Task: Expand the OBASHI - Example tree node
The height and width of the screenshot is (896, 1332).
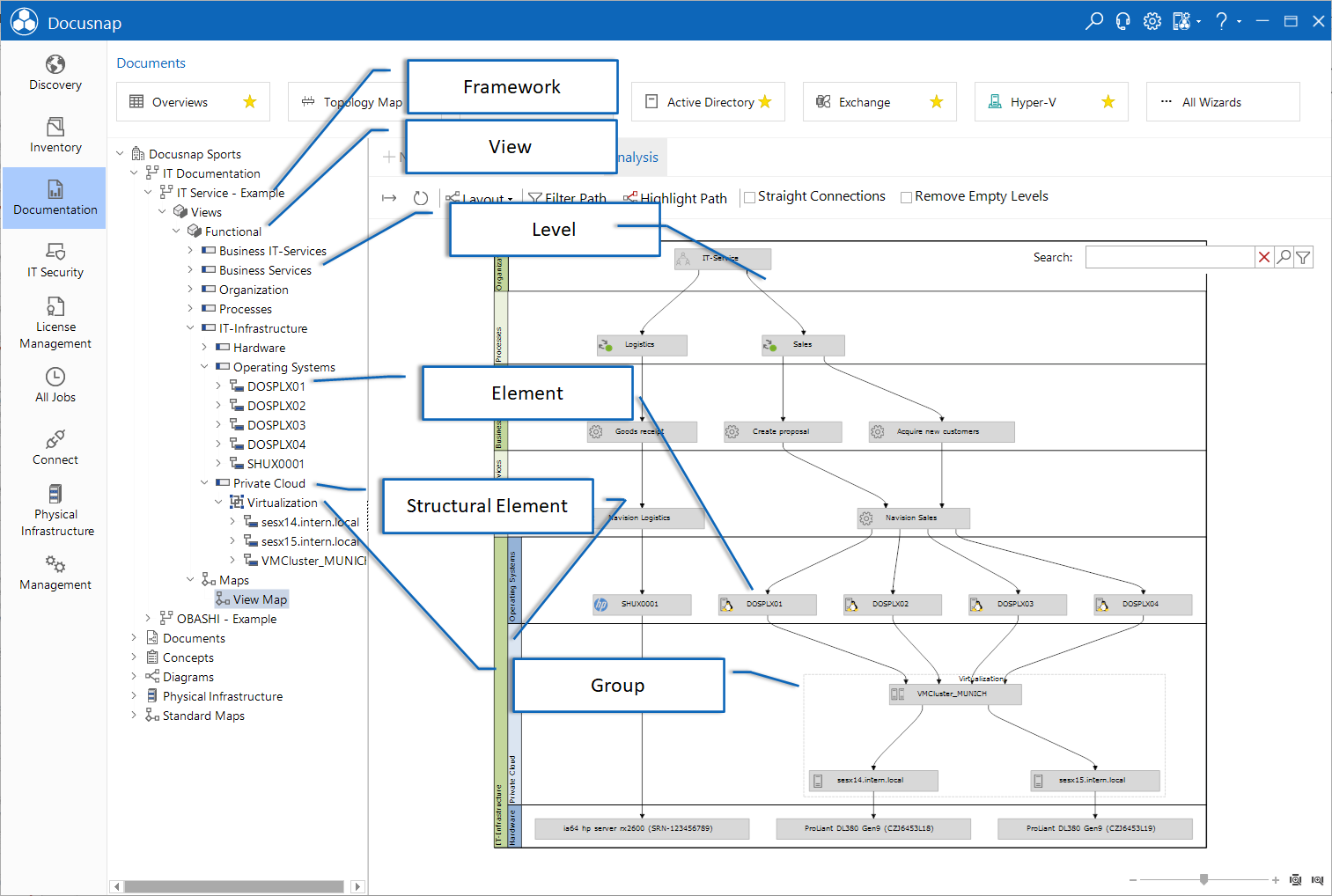Action: tap(148, 618)
